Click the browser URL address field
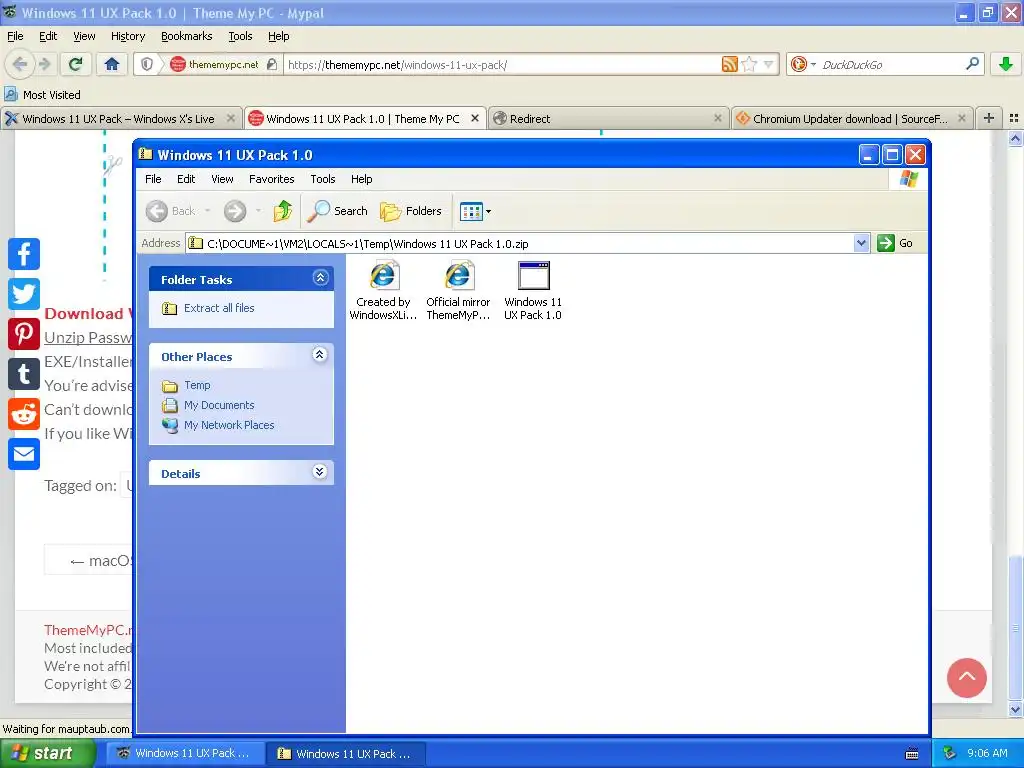 [502, 64]
